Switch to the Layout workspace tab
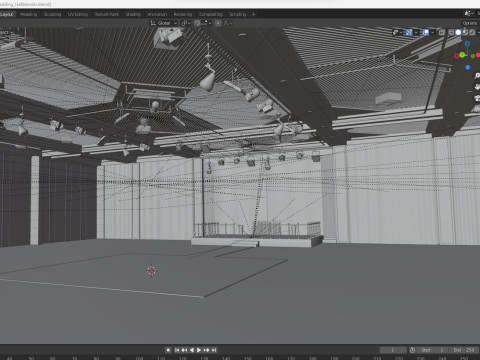 click(x=7, y=14)
